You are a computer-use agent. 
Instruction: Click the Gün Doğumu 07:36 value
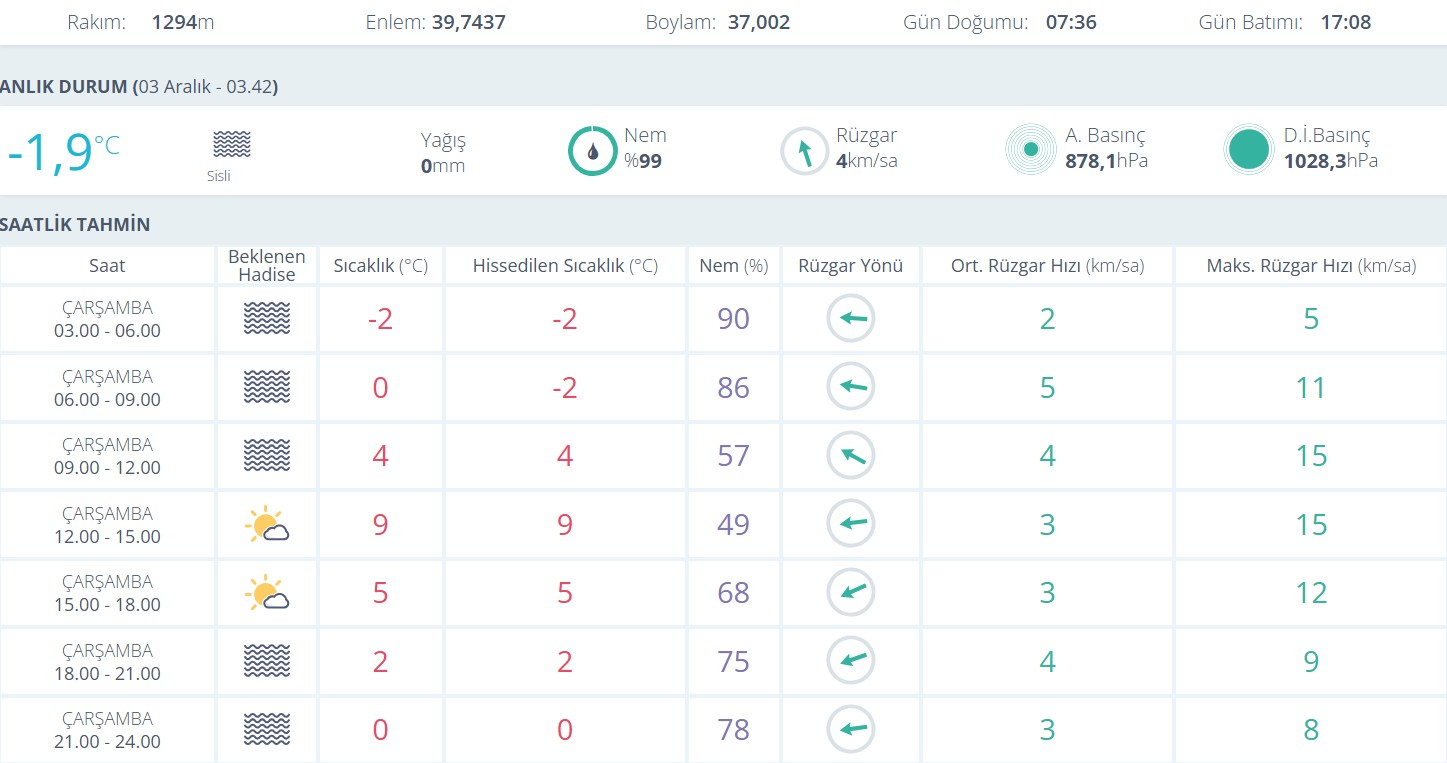pyautogui.click(x=1071, y=22)
